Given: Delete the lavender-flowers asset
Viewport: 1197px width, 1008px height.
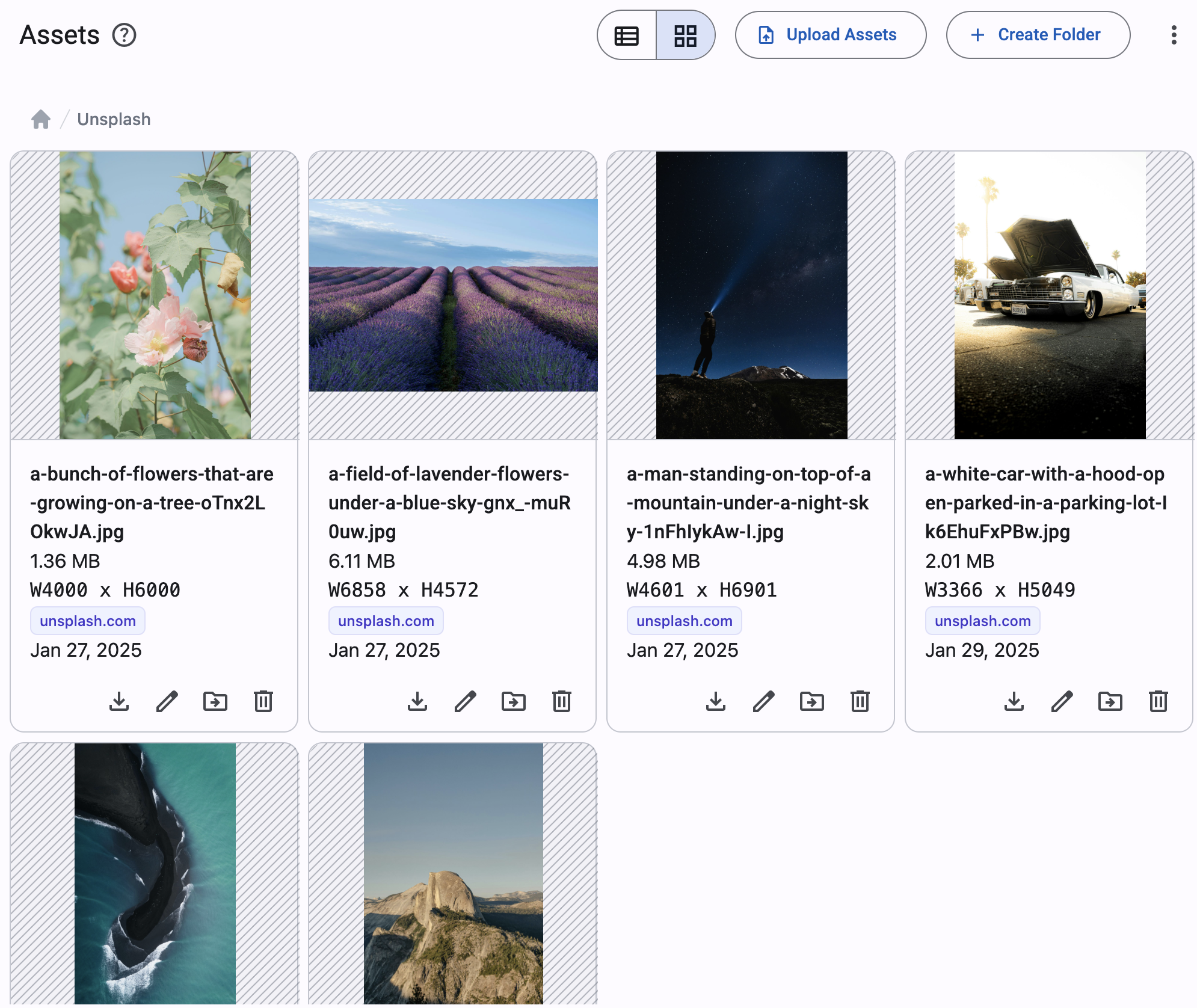Looking at the screenshot, I should click(562, 701).
